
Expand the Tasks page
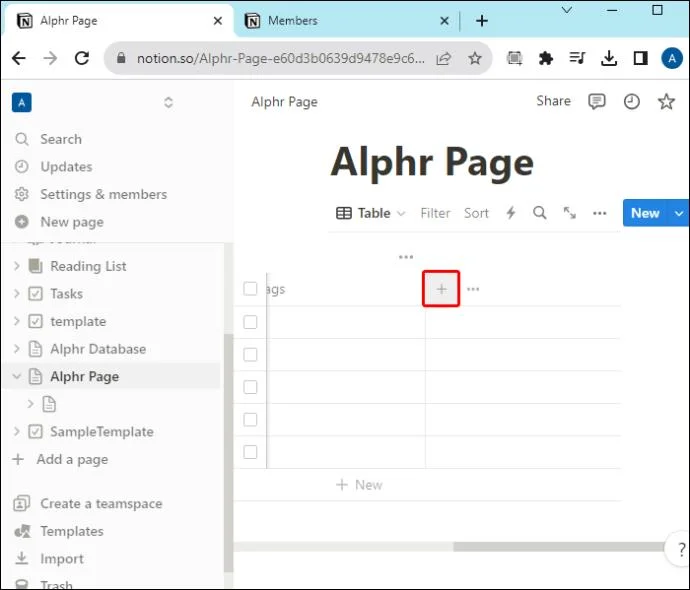click(17, 293)
